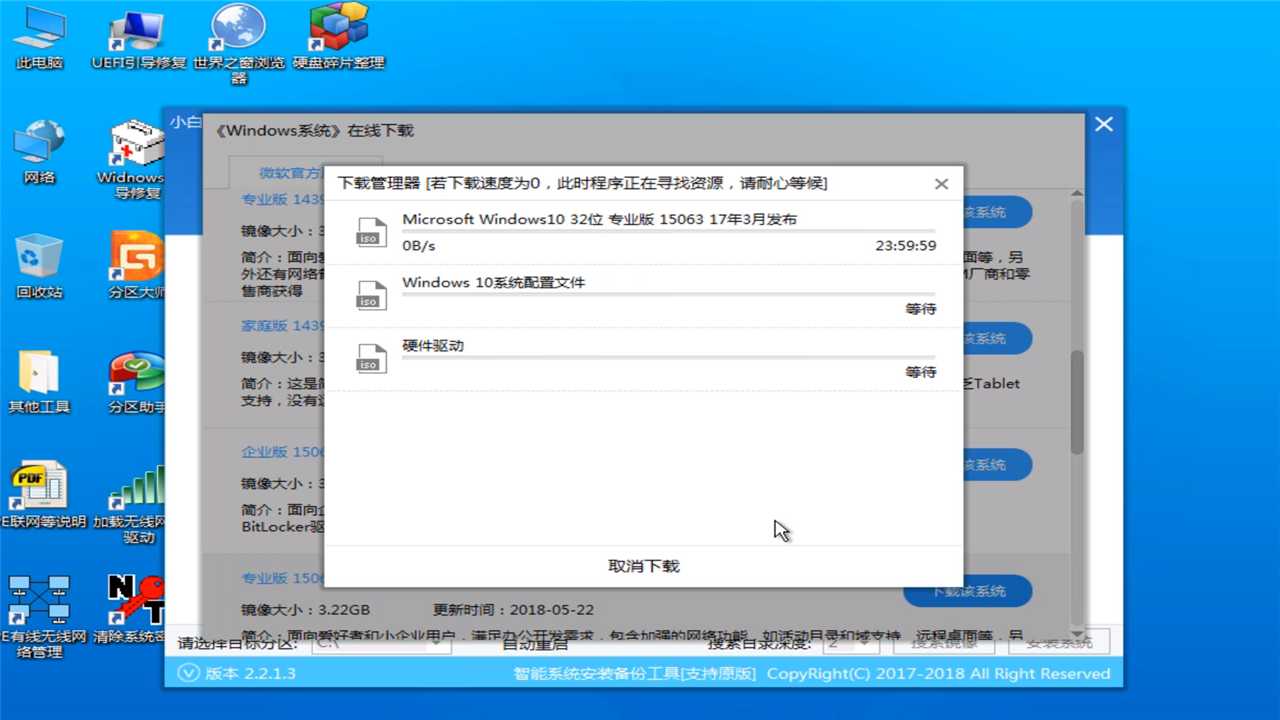Screen dimensions: 1280x720
Task: Click the 智能系统安装备份工具[支持原版] status text
Action: 635,674
